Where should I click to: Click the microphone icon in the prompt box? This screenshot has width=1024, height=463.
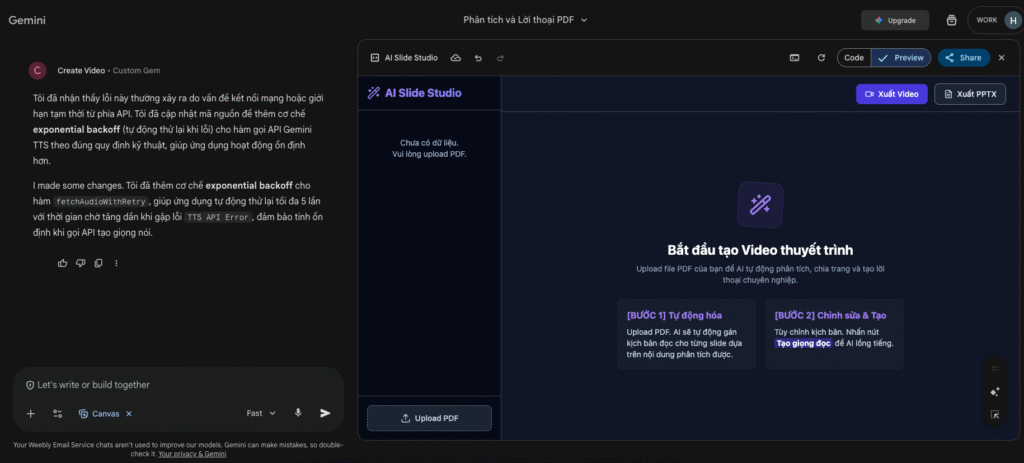(x=298, y=413)
